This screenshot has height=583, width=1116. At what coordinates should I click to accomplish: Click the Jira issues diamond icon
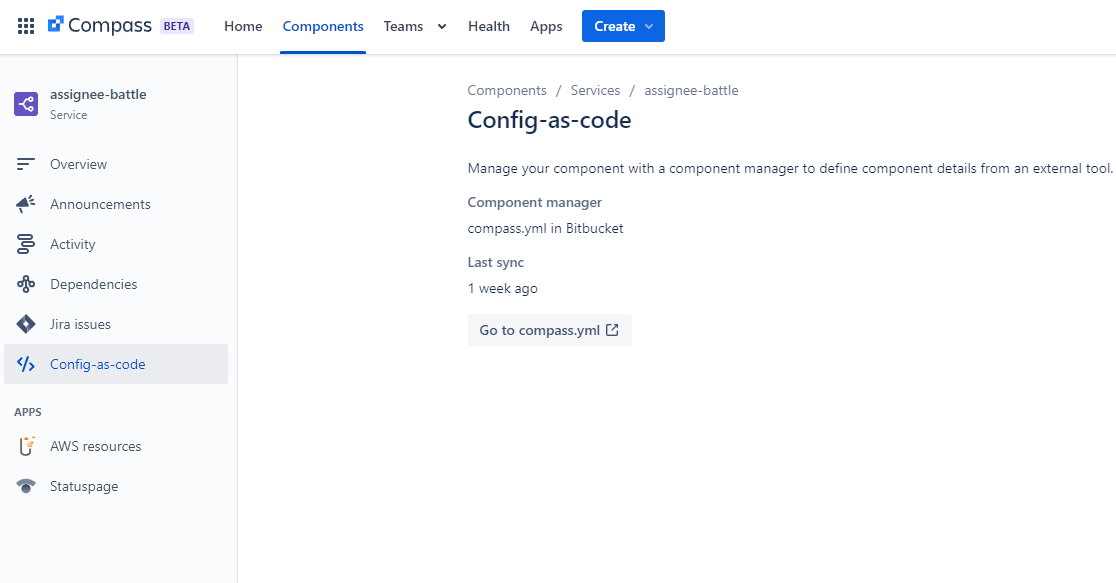[x=26, y=324]
